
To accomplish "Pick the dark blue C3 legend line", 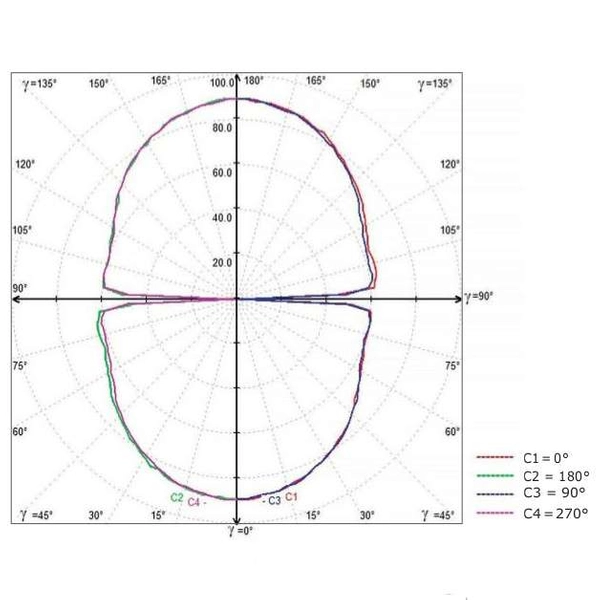I will 496,494.
